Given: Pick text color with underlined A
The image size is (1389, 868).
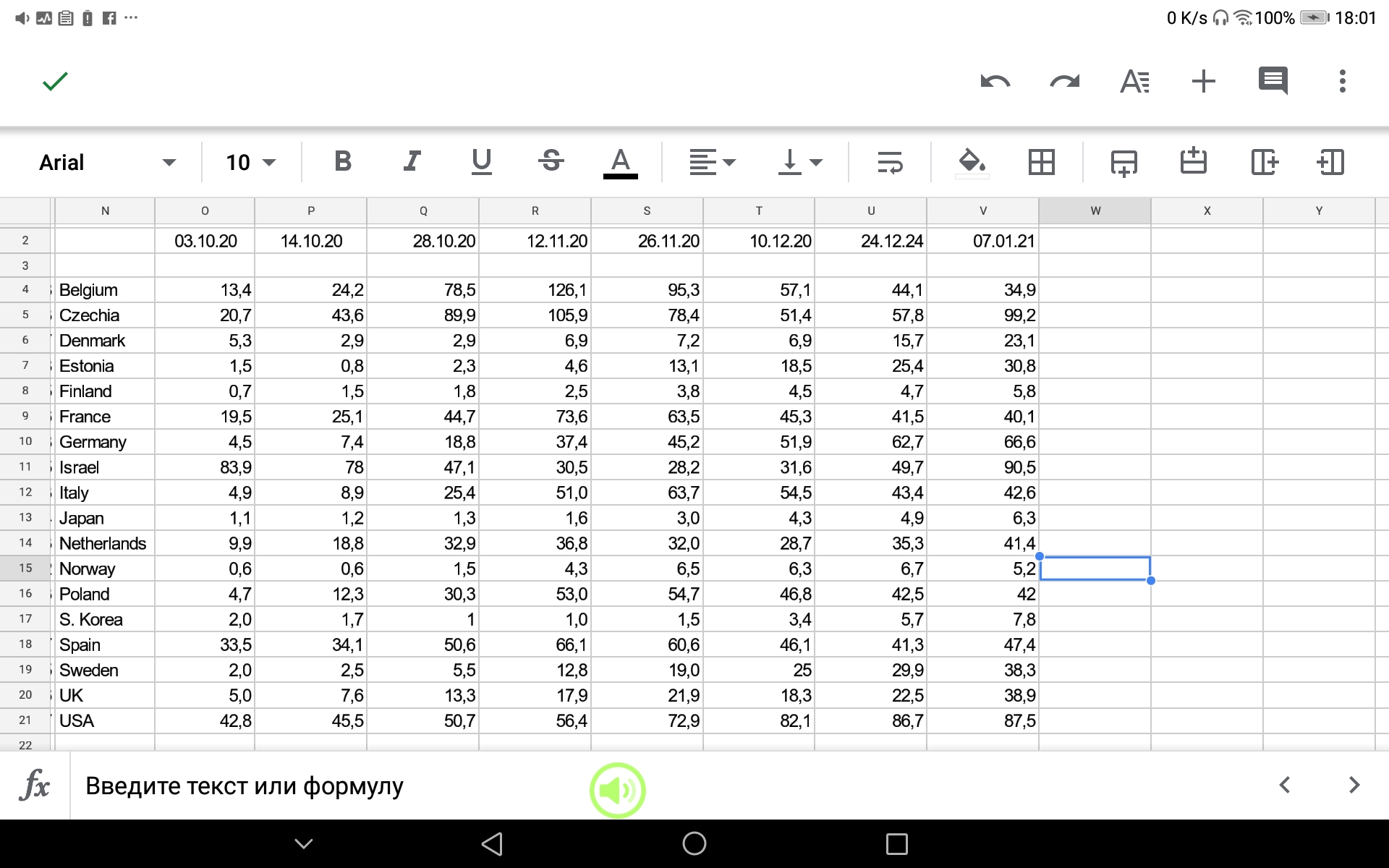Looking at the screenshot, I should (620, 162).
